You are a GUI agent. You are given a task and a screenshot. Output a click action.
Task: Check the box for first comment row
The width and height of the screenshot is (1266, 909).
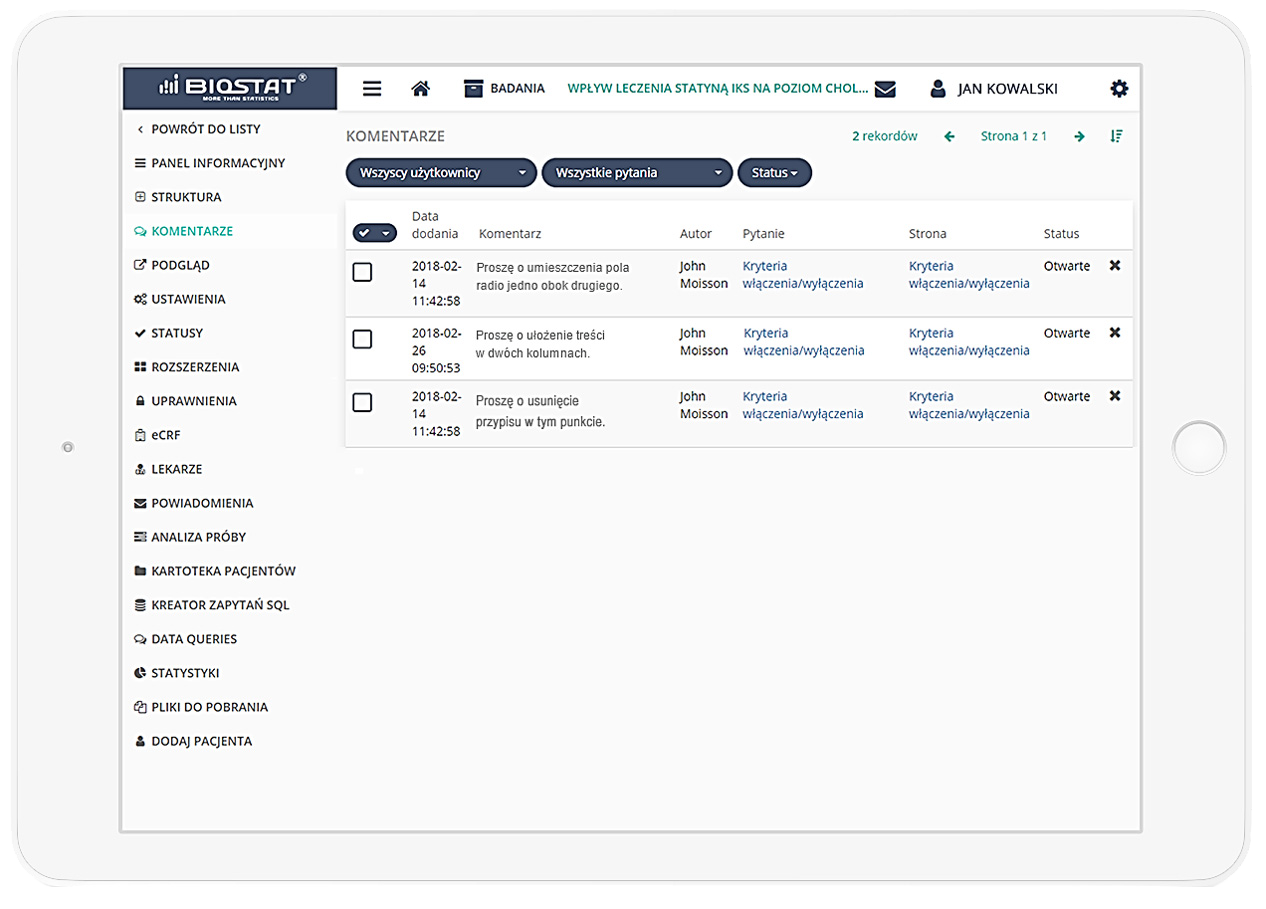pos(362,272)
